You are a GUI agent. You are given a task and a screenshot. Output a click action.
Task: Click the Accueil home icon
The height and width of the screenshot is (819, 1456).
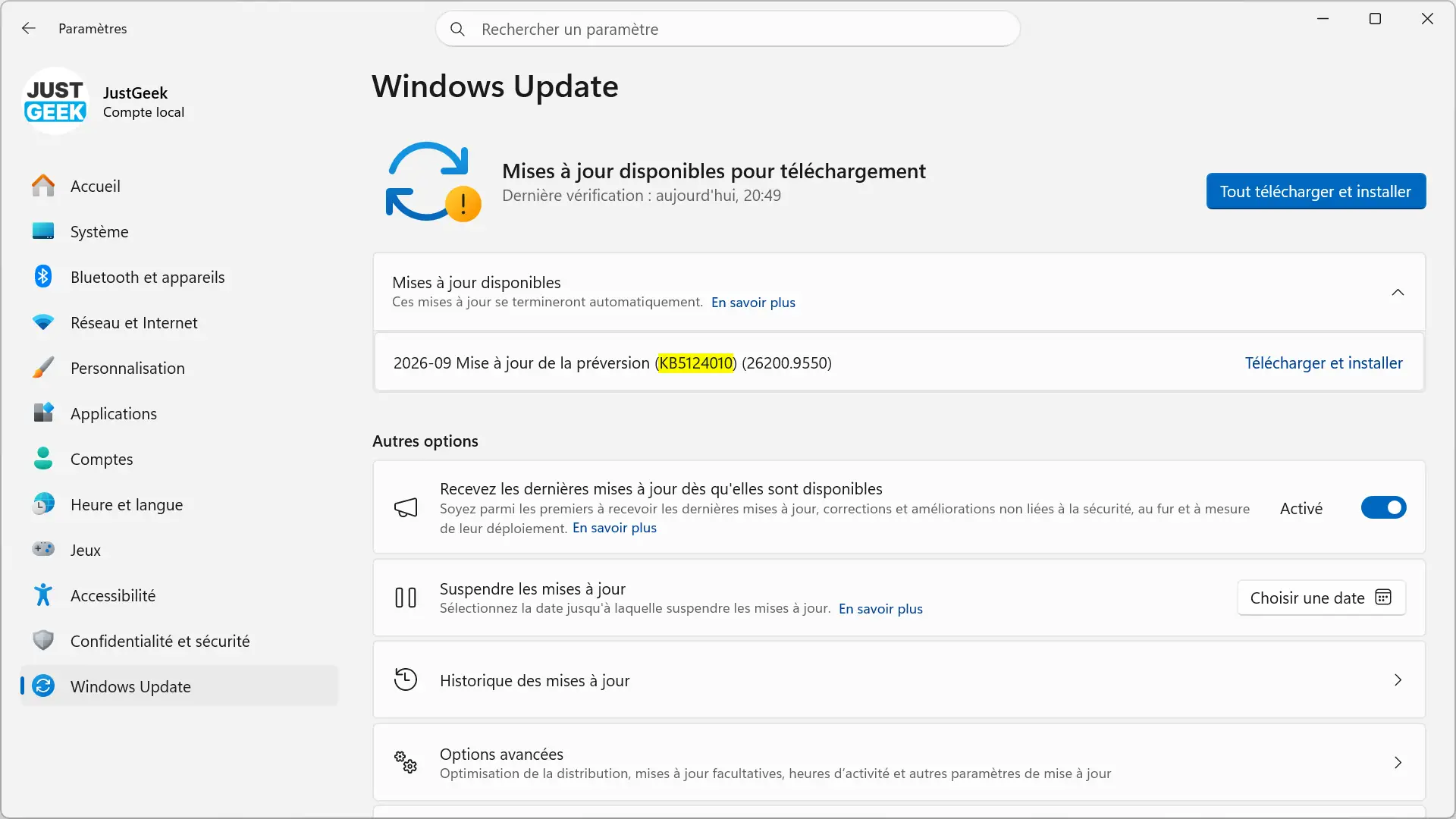point(43,186)
